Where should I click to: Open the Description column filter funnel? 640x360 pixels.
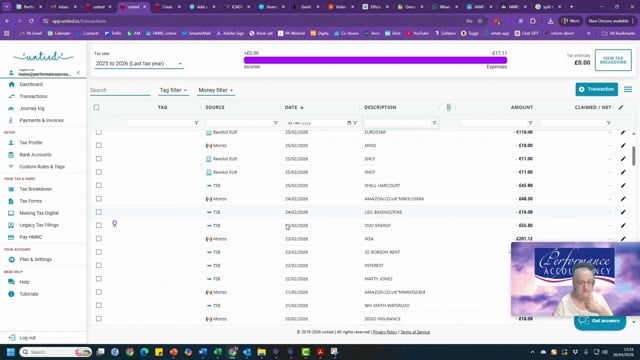point(434,123)
